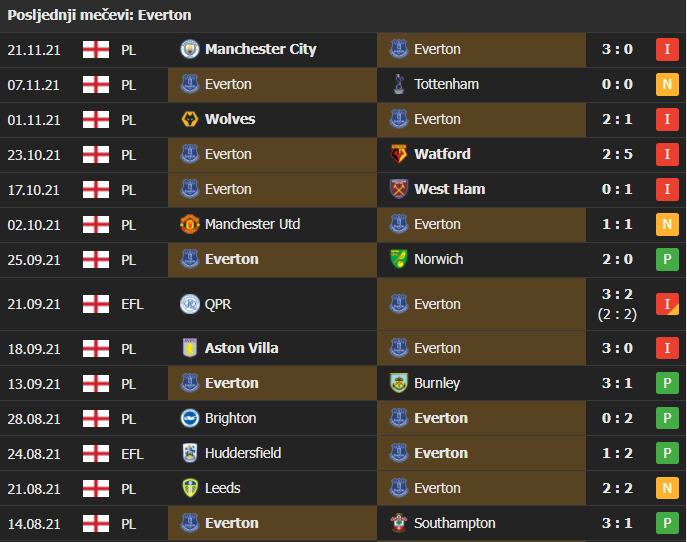Viewport: 687px width, 542px height.
Task: Click orange N badge for Tottenham match
Action: click(x=667, y=84)
